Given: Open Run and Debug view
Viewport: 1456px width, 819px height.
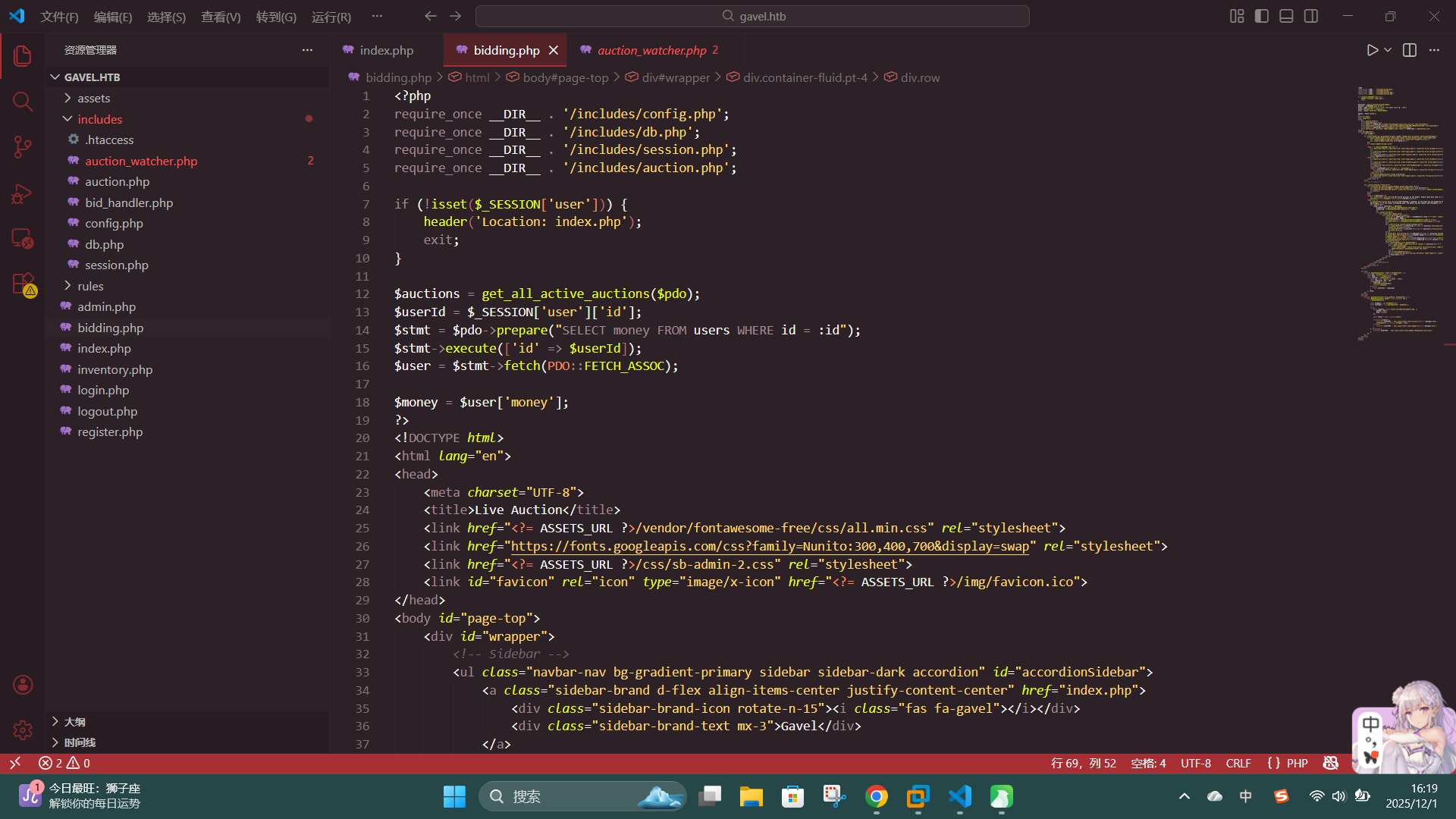Looking at the screenshot, I should 23,194.
